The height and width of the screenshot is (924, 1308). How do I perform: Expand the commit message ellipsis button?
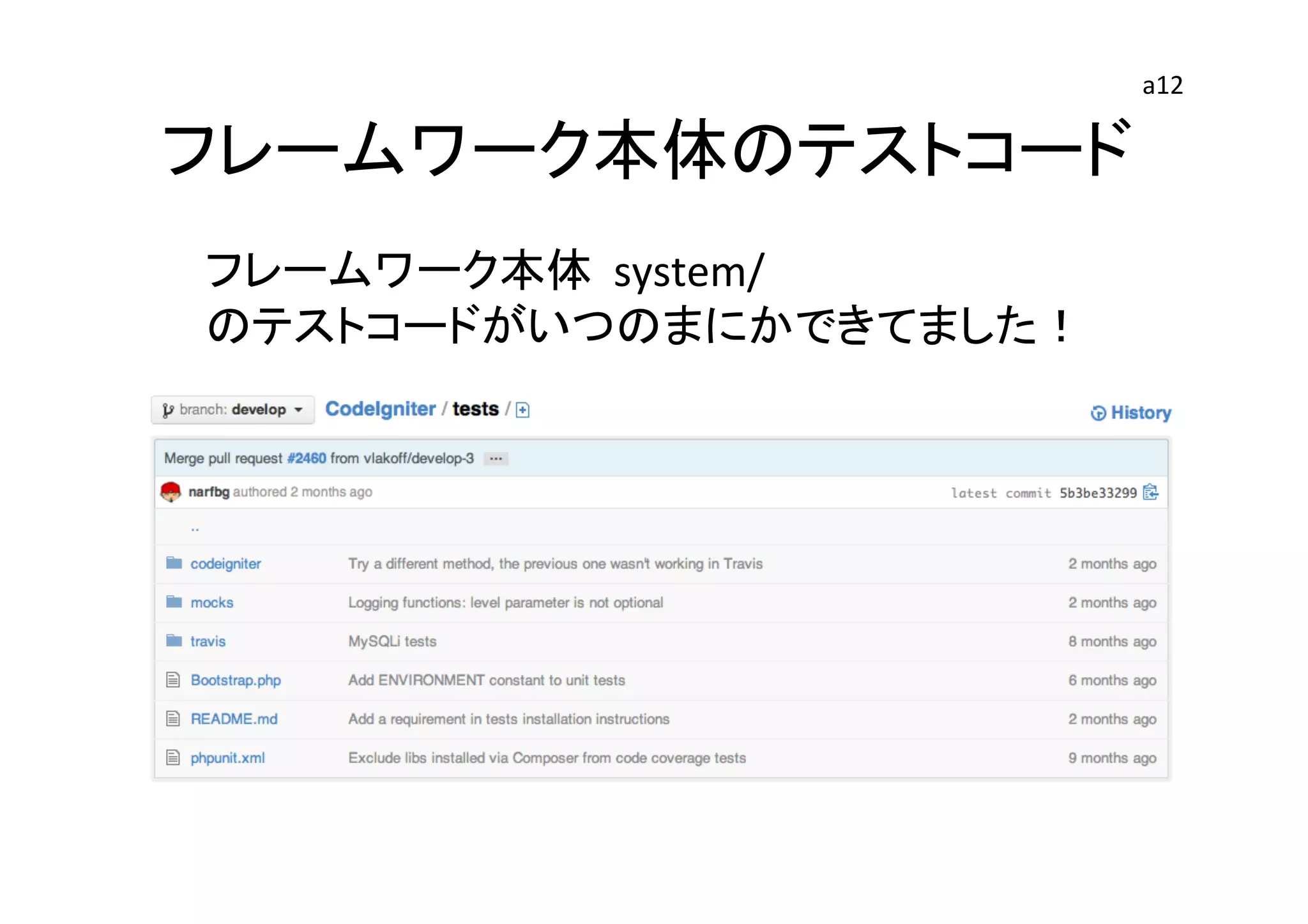pyautogui.click(x=496, y=458)
